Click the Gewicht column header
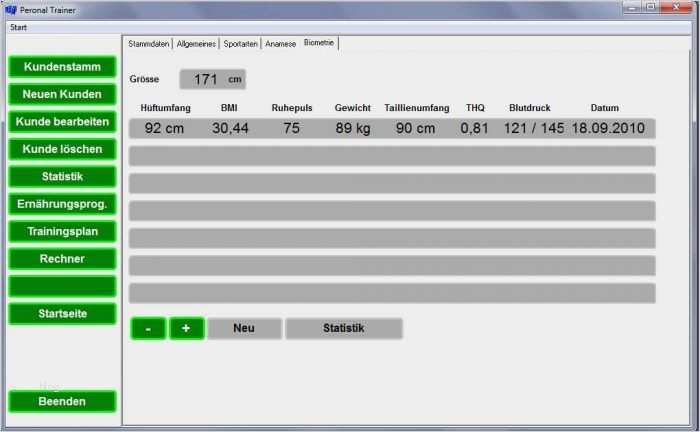Image resolution: width=700 pixels, height=432 pixels. point(353,108)
